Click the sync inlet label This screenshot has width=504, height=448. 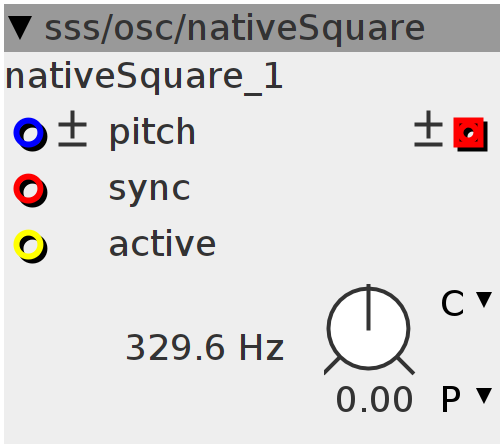[149, 189]
